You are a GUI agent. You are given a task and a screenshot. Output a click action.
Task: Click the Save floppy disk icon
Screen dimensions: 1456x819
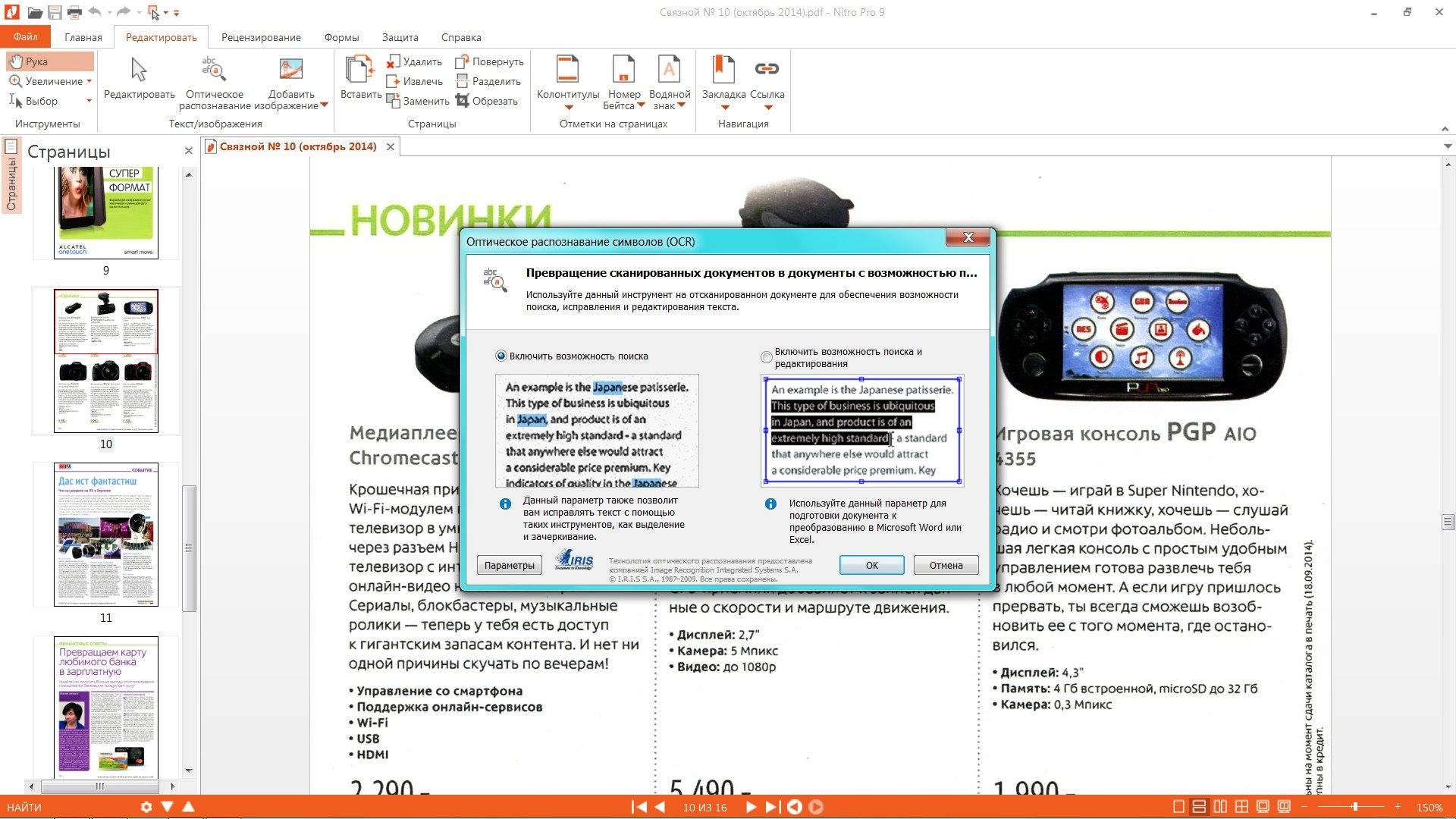(55, 13)
